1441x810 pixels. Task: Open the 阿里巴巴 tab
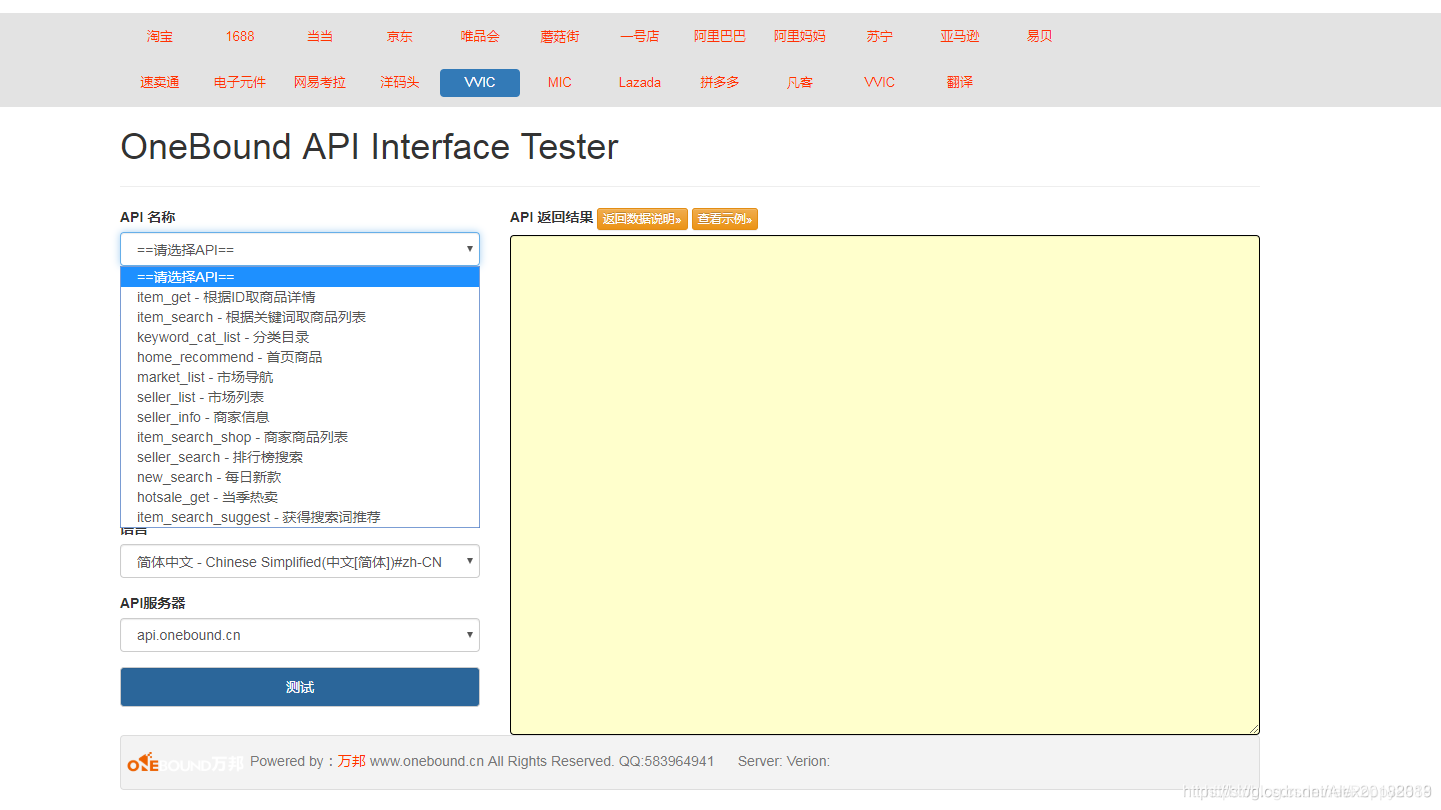click(x=720, y=36)
